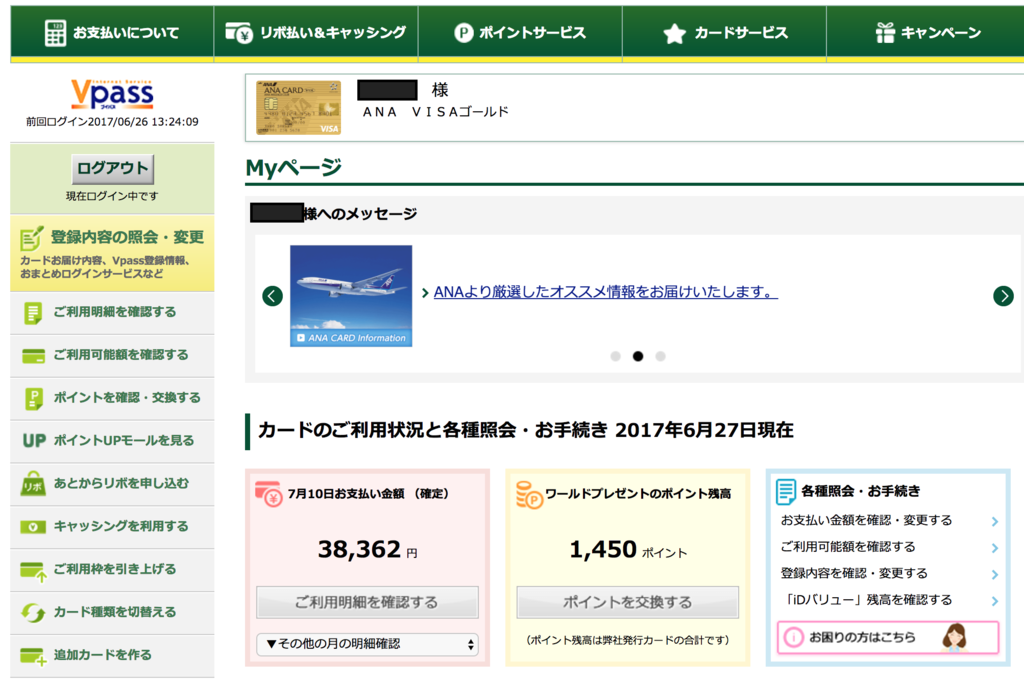Click the ANA CARD Information airplane thumbnail
The height and width of the screenshot is (684, 1024).
(351, 296)
